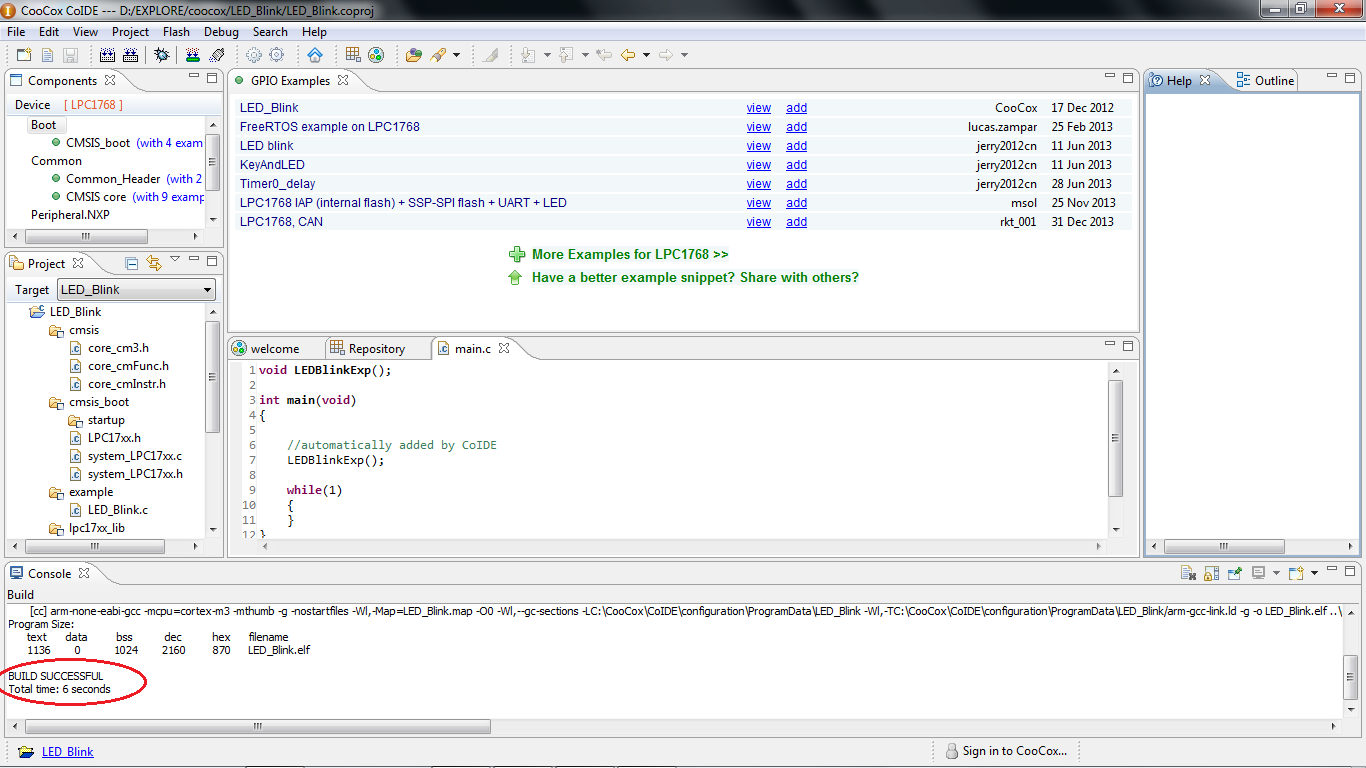1366x768 pixels.
Task: Open the Debug menu
Action: click(221, 32)
